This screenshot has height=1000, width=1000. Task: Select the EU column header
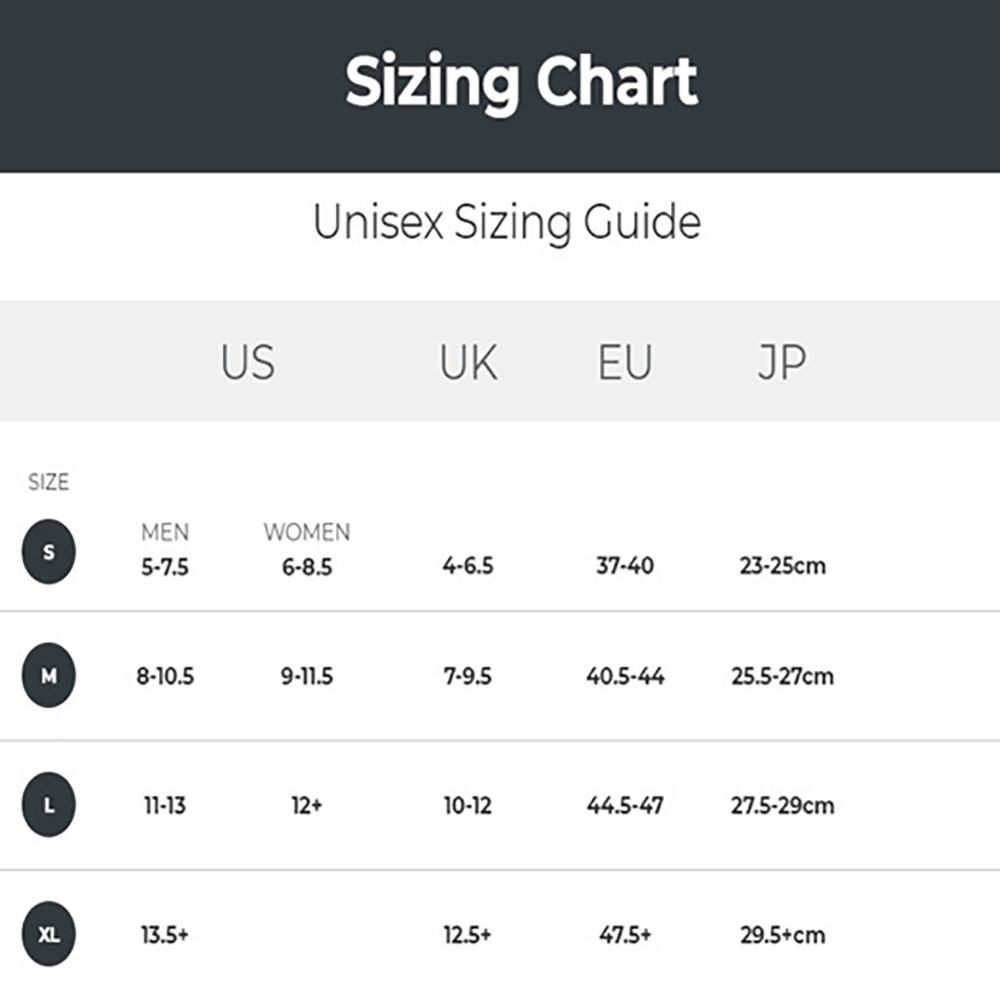pos(625,362)
